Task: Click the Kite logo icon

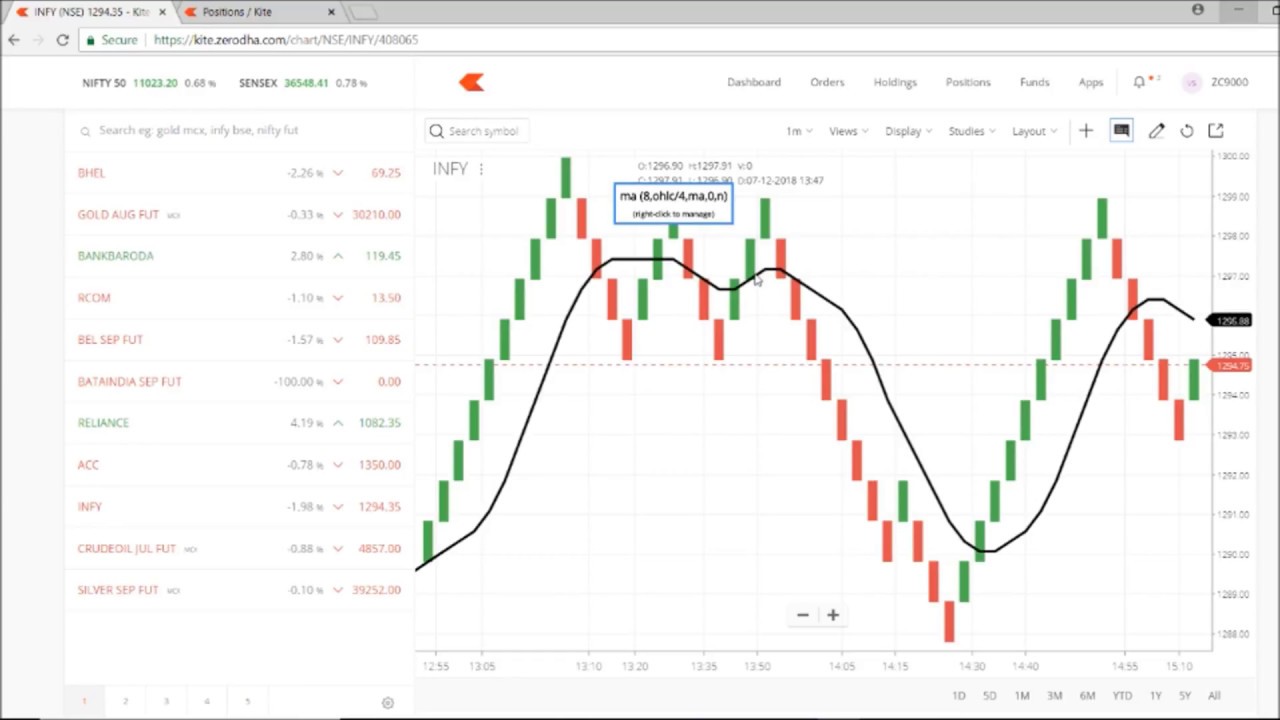Action: [x=471, y=83]
